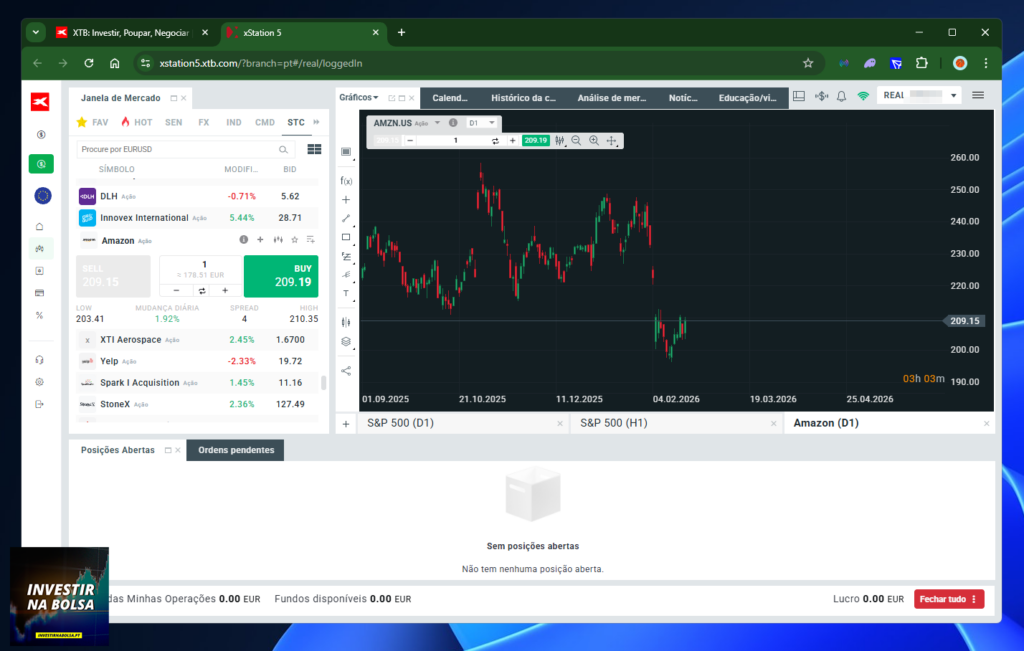This screenshot has height=651, width=1024.
Task: Toggle volume unit in market window order box
Action: pos(202,291)
